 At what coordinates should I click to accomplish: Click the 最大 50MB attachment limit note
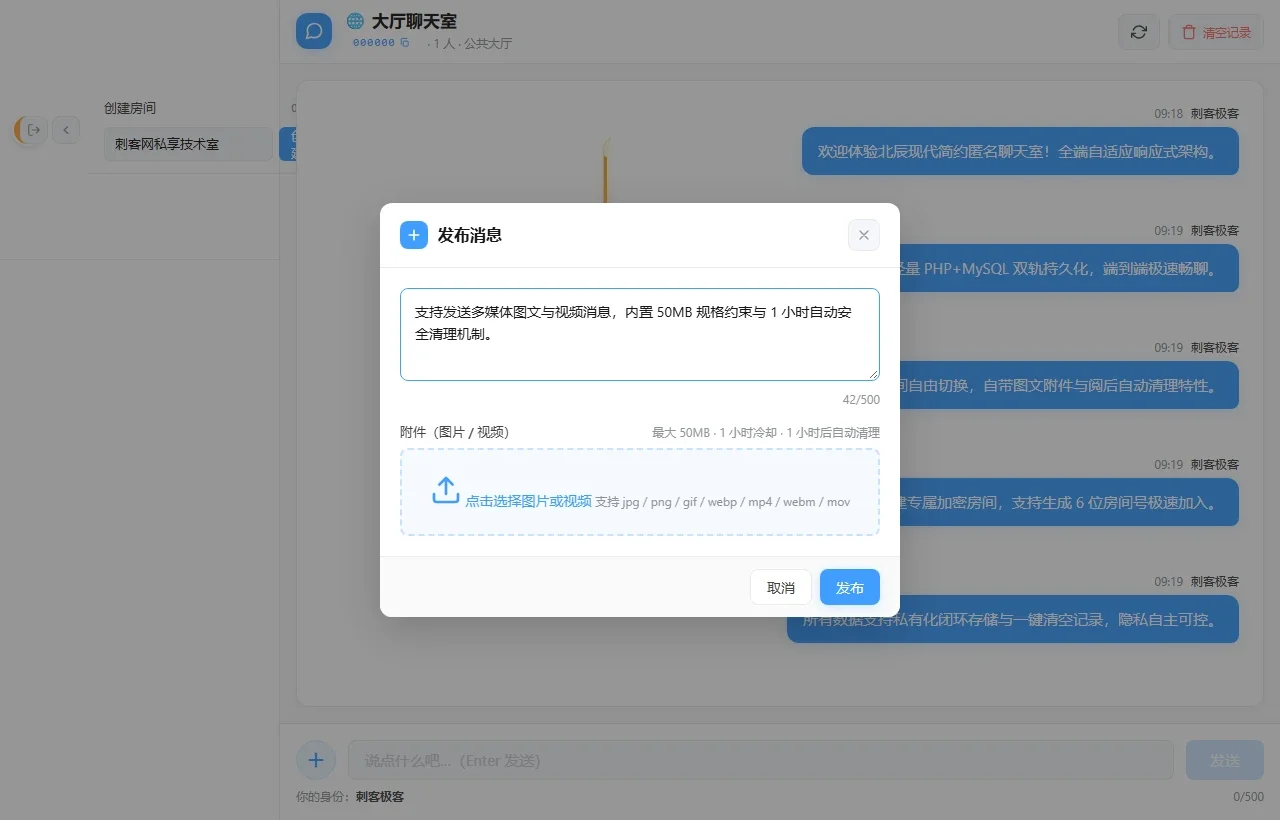[x=766, y=433]
